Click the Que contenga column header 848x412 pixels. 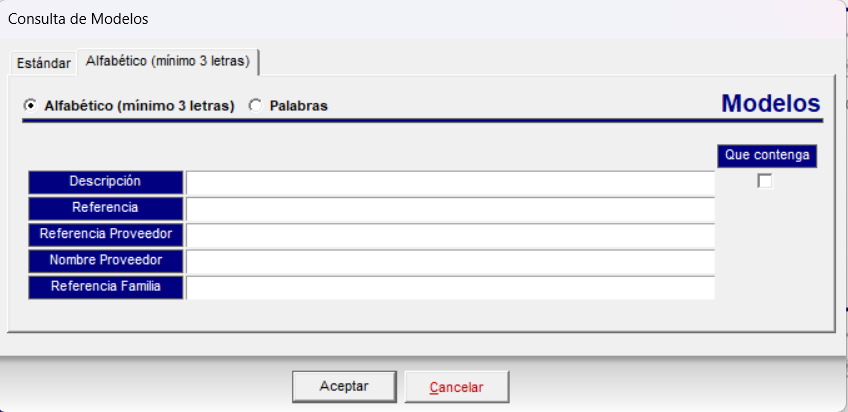[767, 156]
